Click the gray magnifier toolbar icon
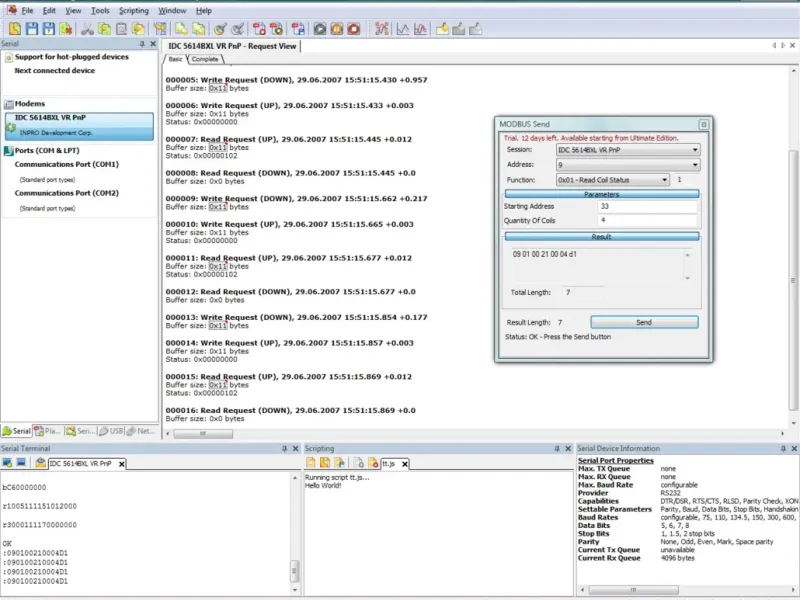This screenshot has height=600, width=800. 237,29
